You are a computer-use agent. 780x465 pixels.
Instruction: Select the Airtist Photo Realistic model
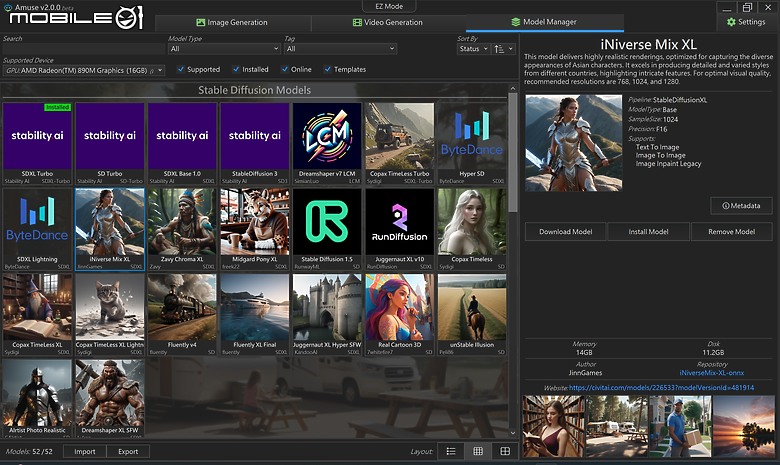tap(37, 398)
